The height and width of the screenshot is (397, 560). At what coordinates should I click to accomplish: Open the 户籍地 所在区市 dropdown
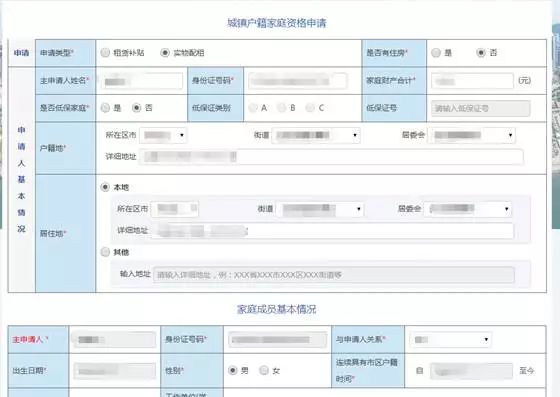click(x=164, y=135)
